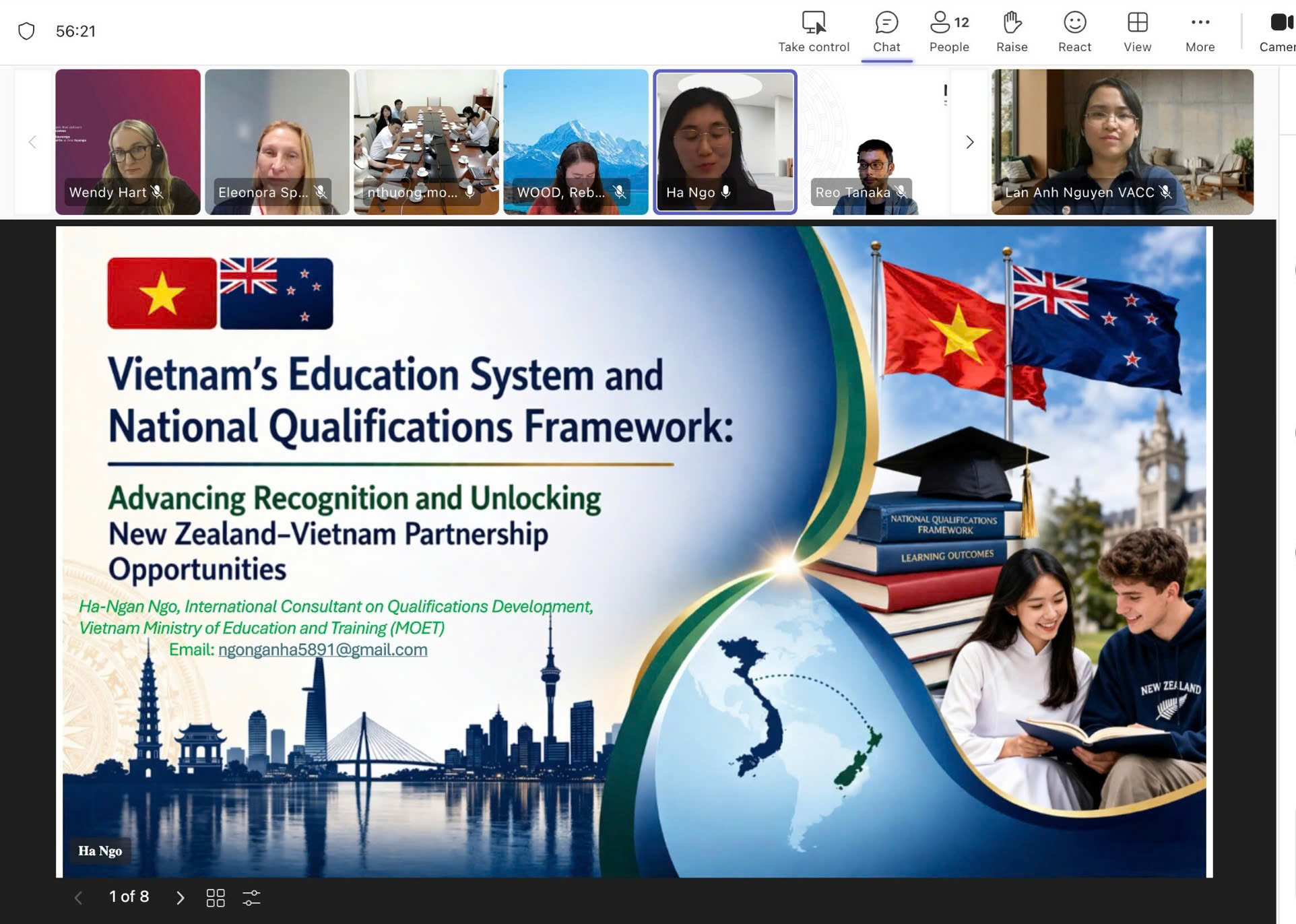Open slide settings sliders icon

[x=251, y=898]
